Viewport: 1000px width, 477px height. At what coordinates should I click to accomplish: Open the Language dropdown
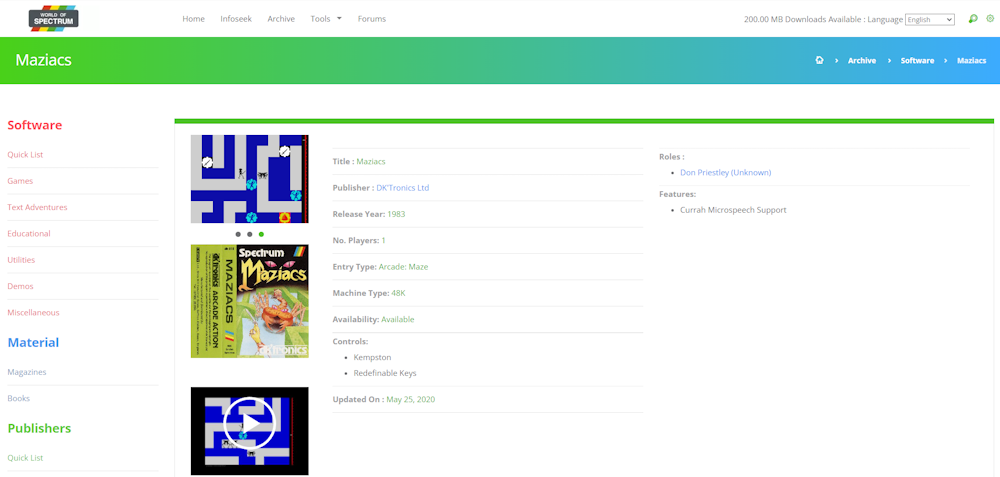929,19
